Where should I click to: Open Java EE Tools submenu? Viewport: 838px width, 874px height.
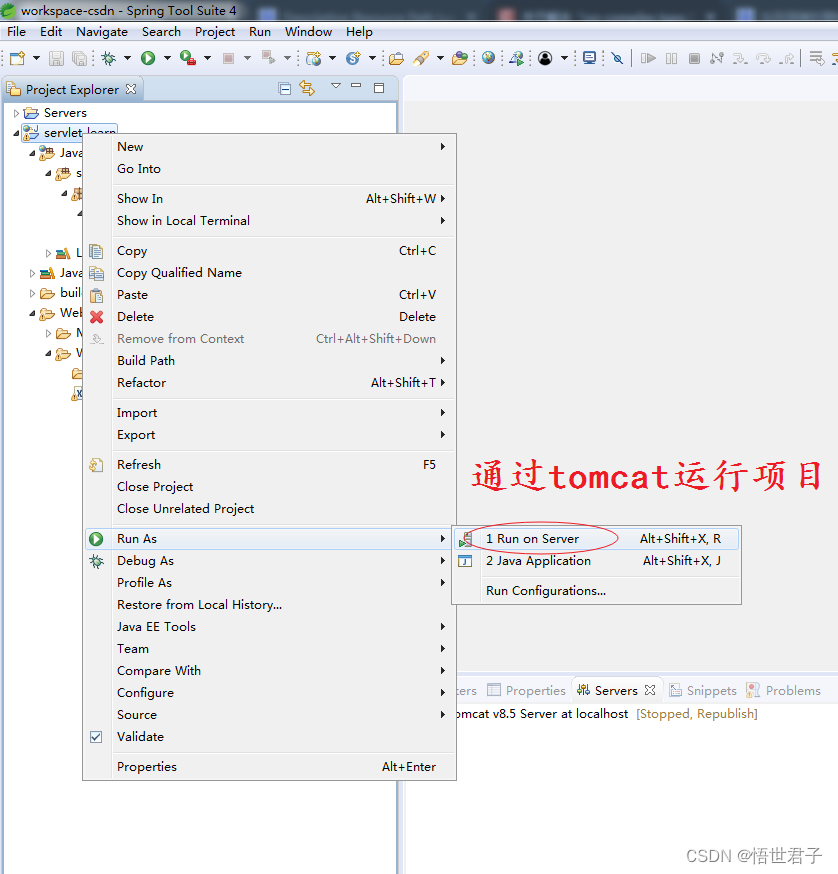click(269, 627)
